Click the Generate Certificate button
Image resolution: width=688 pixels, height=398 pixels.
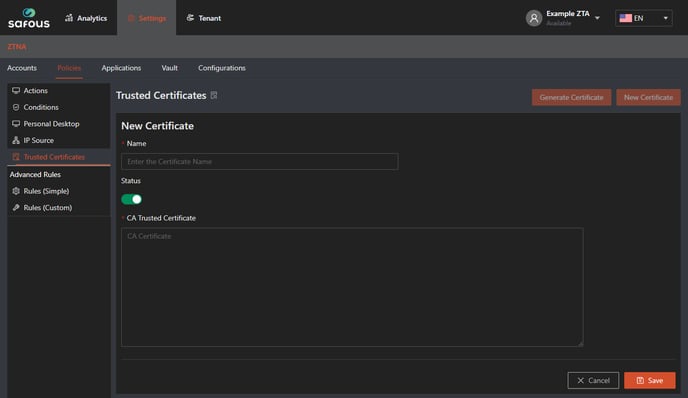click(571, 97)
